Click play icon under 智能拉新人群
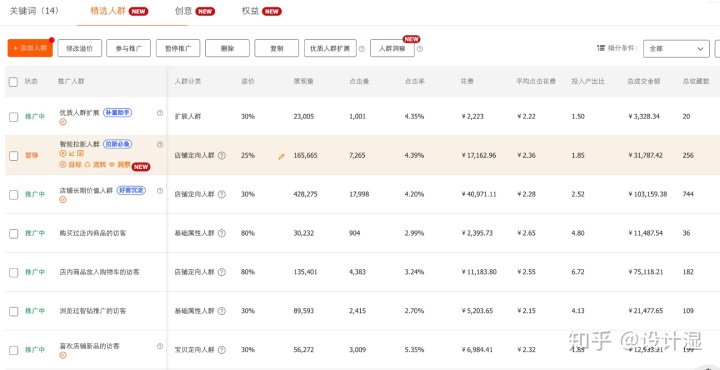Viewport: 720px width, 370px height. [63, 153]
